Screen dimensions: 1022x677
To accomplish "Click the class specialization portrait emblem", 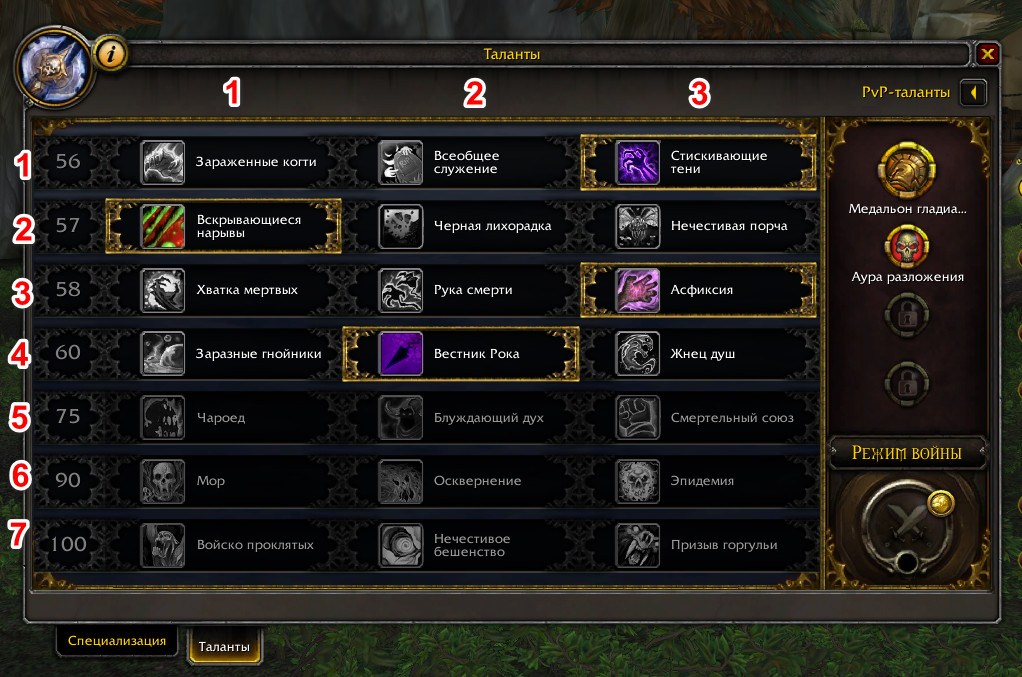I will [x=54, y=66].
